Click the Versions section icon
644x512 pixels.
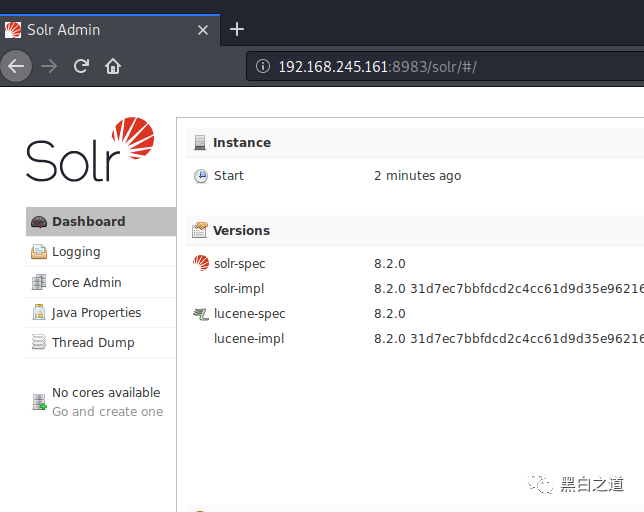pos(200,230)
